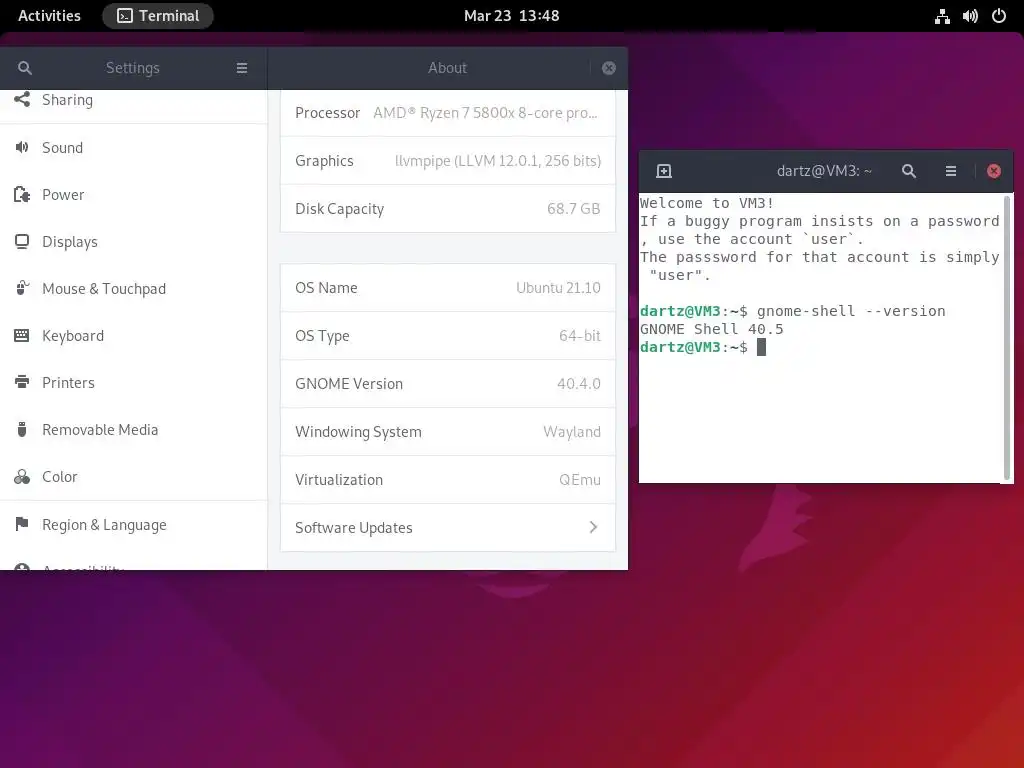
Task: Select Removable Media settings label
Action: pos(100,430)
